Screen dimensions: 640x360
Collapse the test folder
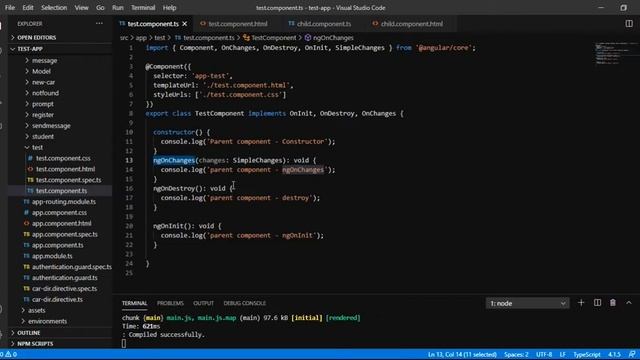tap(37, 147)
